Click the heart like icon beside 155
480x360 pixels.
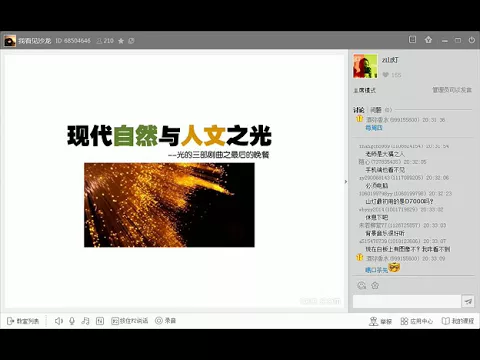[x=385, y=75]
